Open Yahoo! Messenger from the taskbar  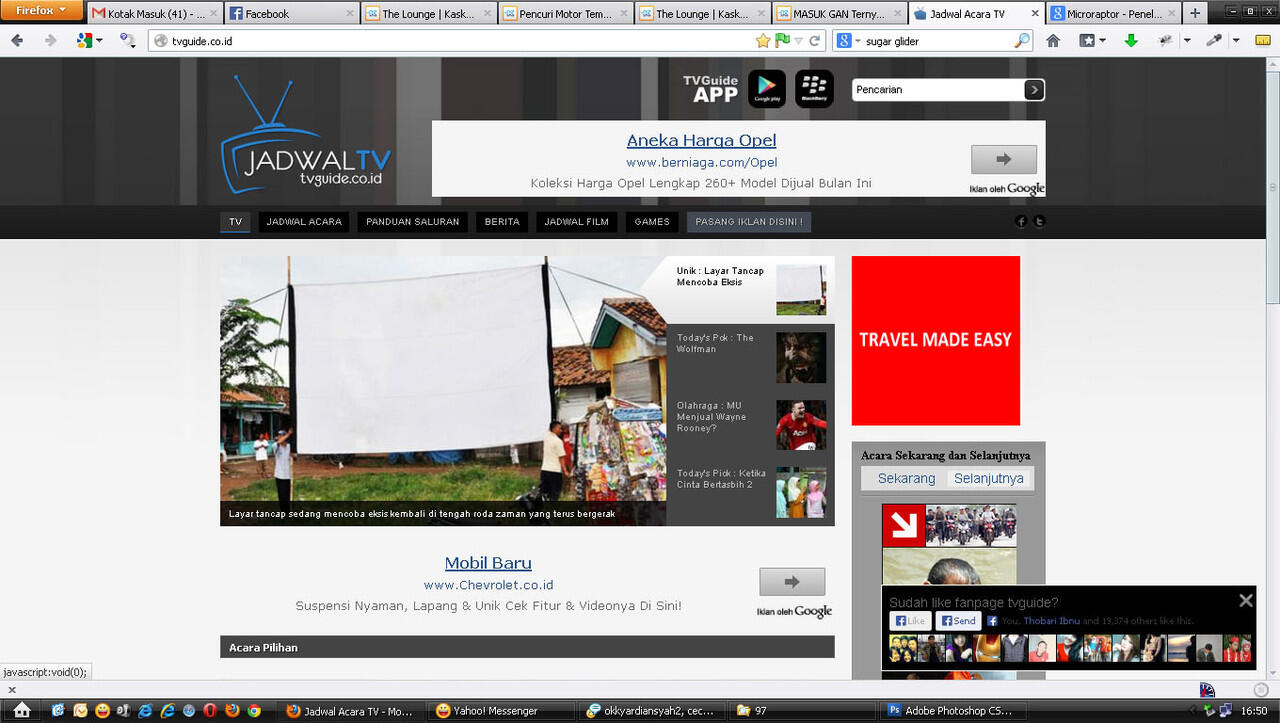503,711
